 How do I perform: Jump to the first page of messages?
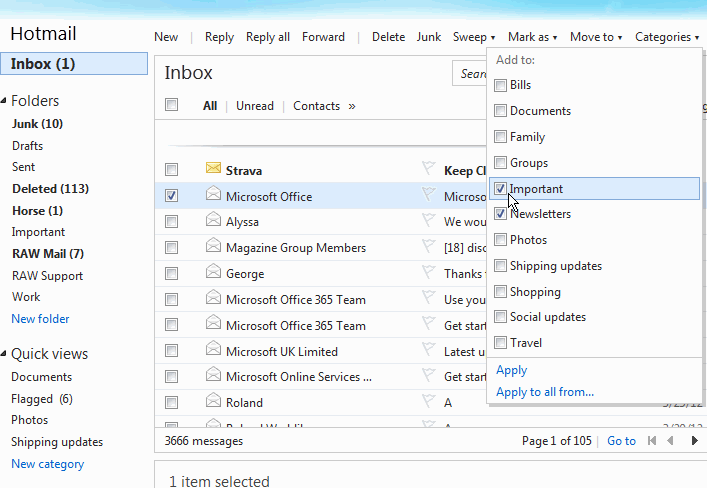[652, 441]
